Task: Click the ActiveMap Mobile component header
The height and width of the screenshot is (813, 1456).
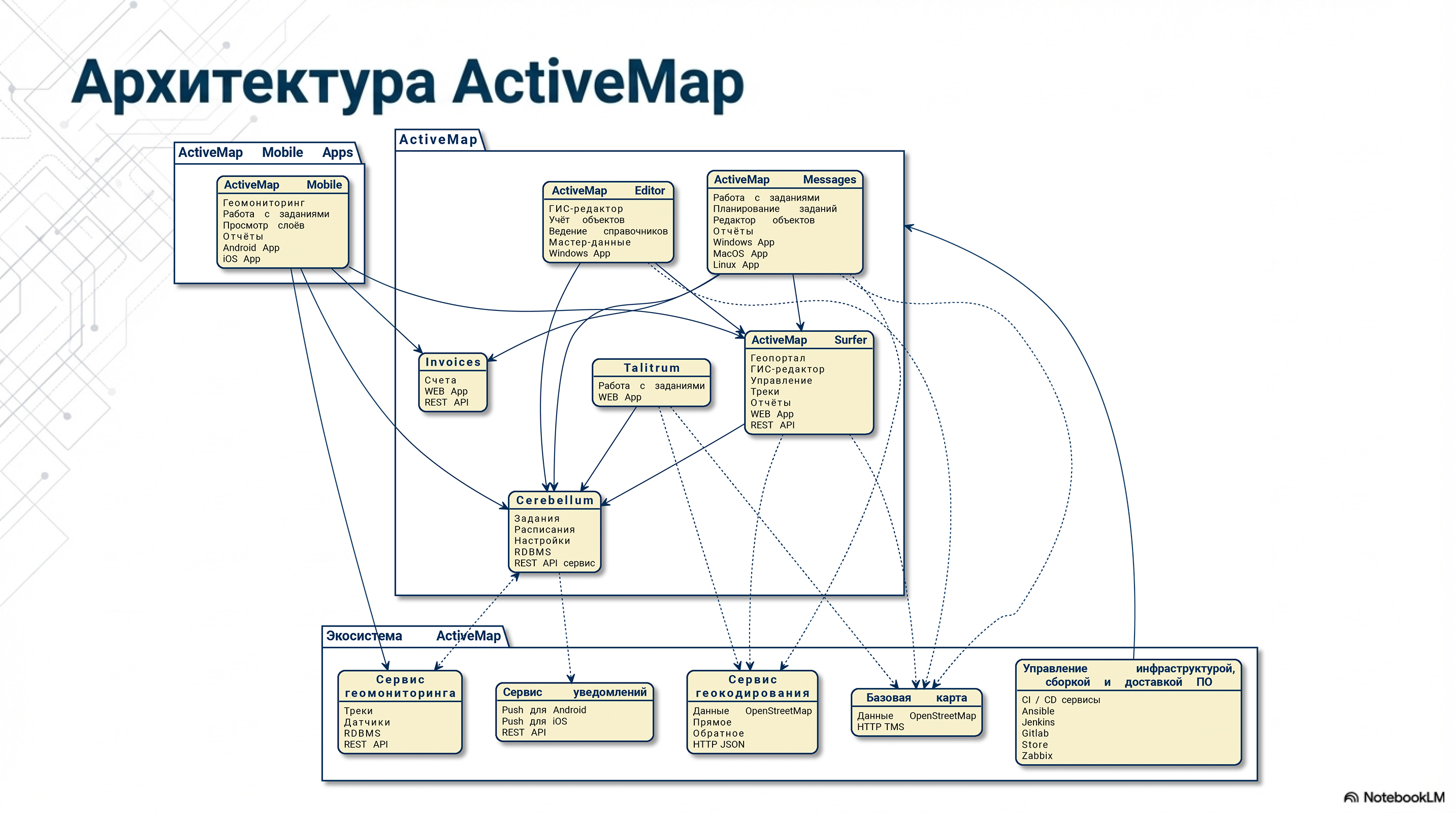Action: click(282, 185)
